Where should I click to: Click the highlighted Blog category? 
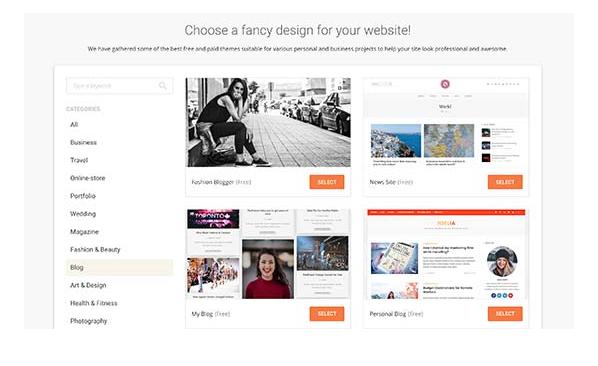(x=119, y=267)
